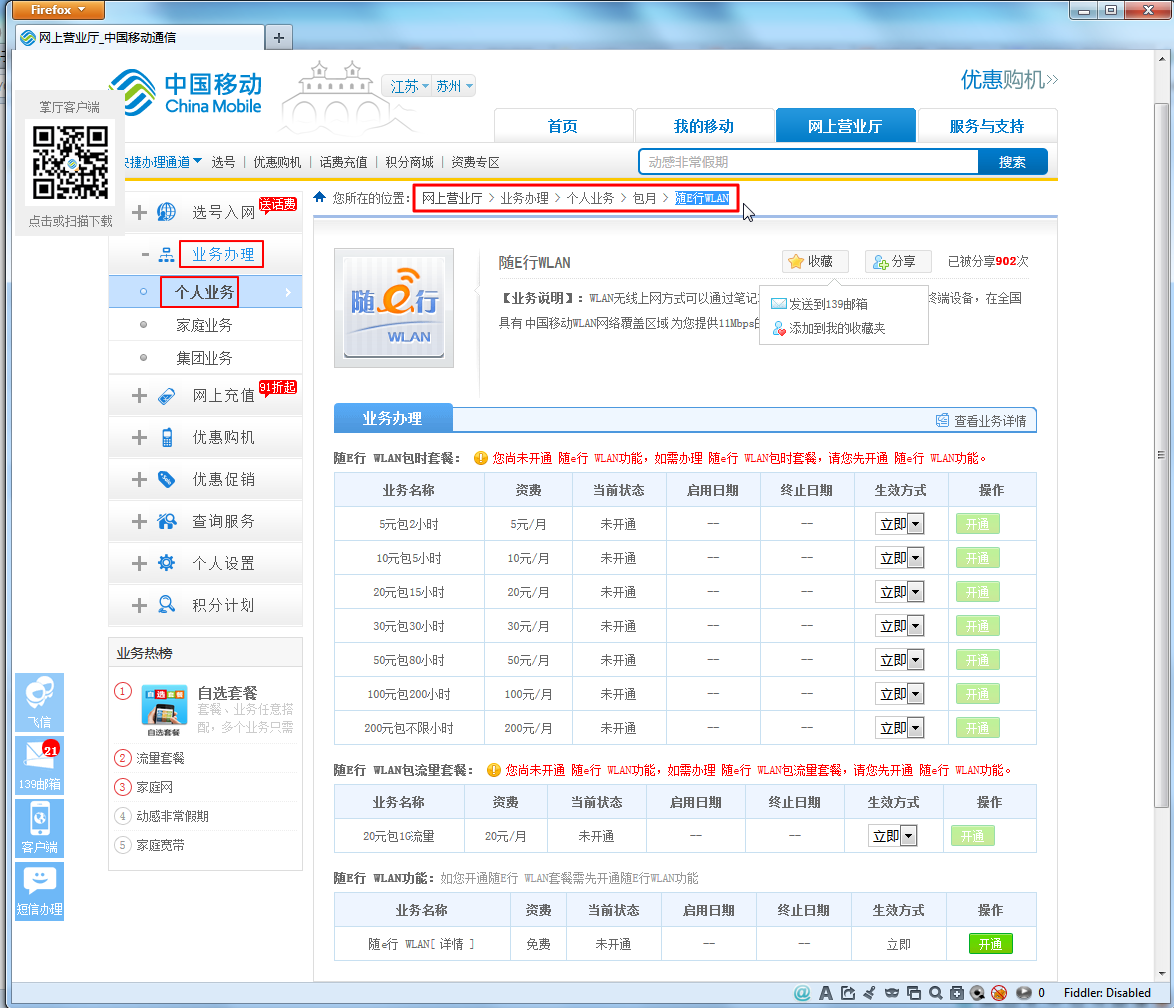Open 生效方式 dropdown for 20元包1G流量
This screenshot has height=1008, width=1174.
892,836
